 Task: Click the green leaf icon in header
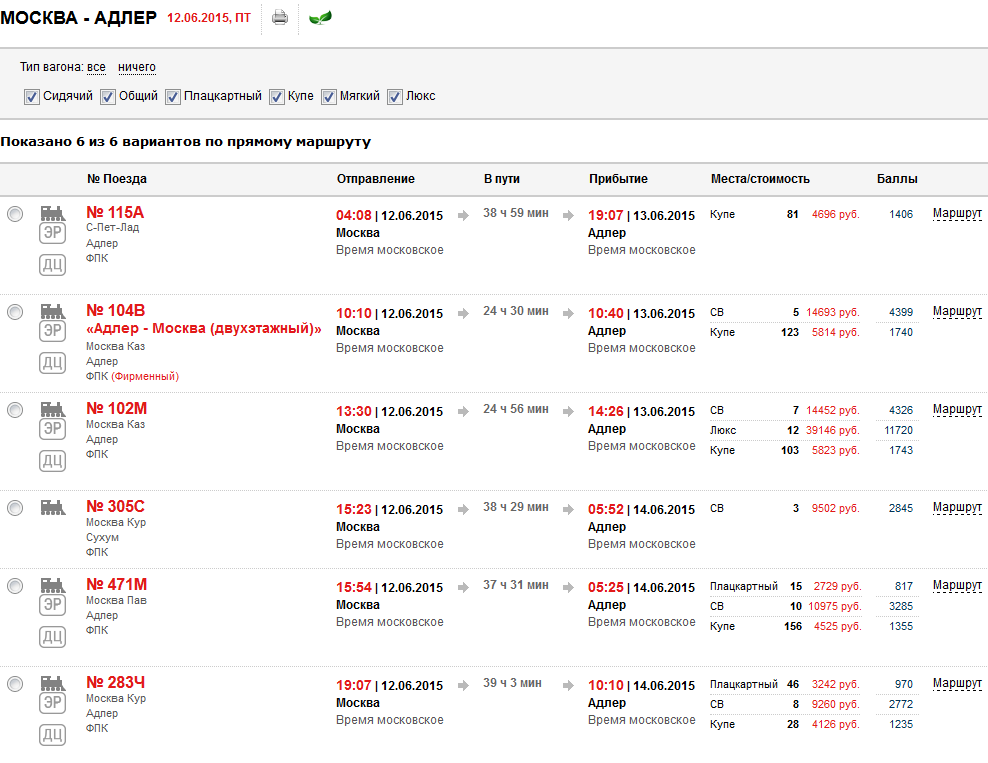click(x=321, y=18)
